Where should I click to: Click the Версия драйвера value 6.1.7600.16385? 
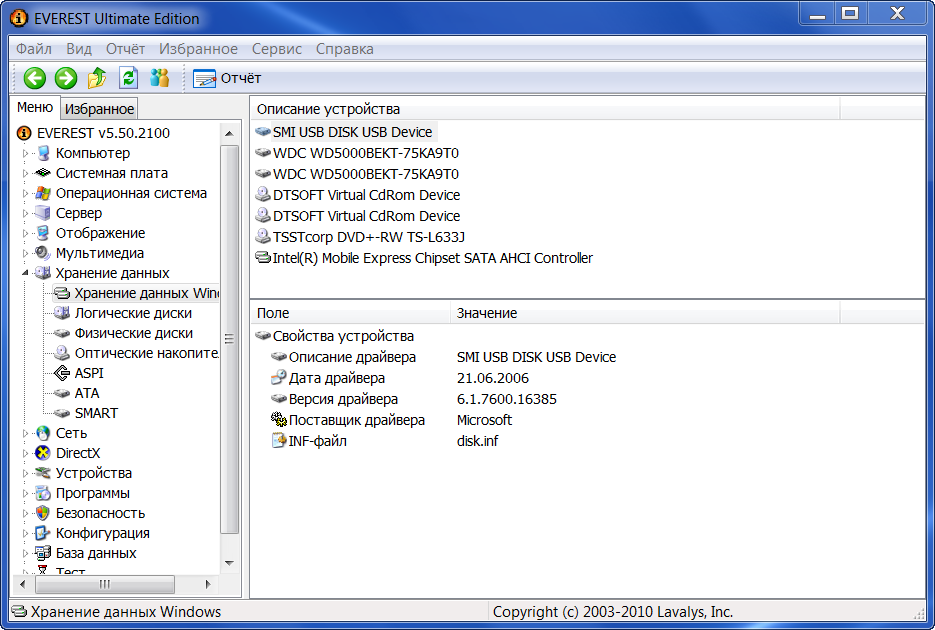point(506,399)
